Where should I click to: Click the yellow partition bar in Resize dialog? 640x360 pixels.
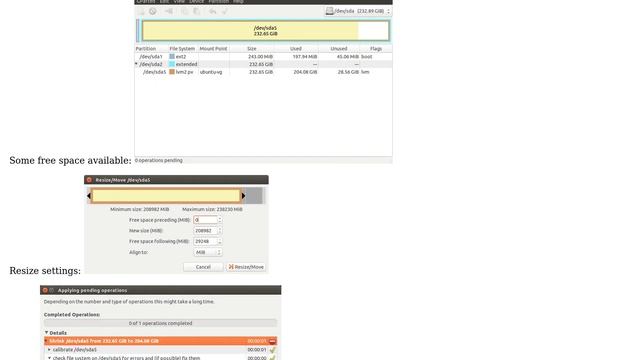point(166,196)
